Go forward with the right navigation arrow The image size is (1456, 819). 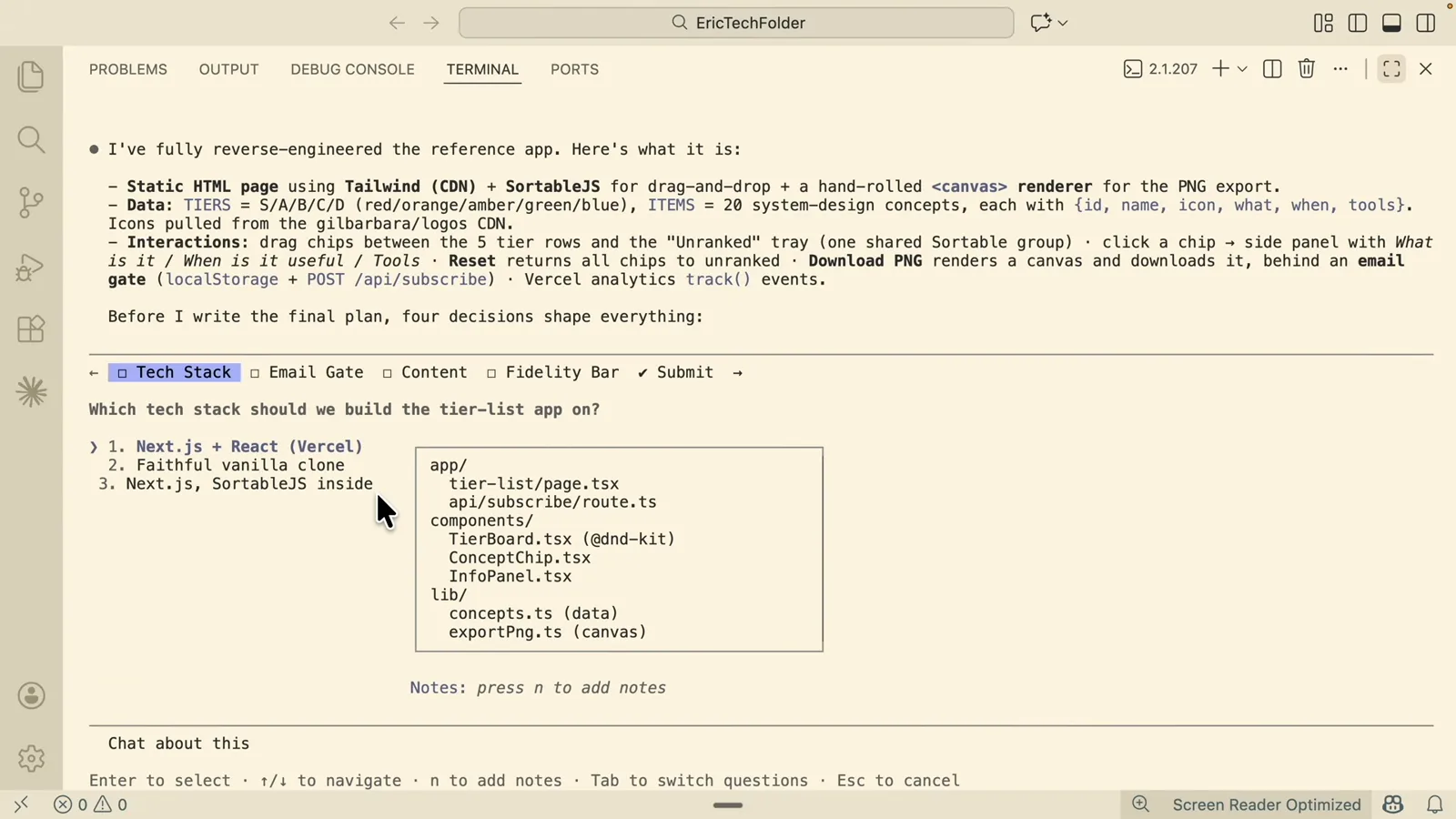click(x=431, y=23)
